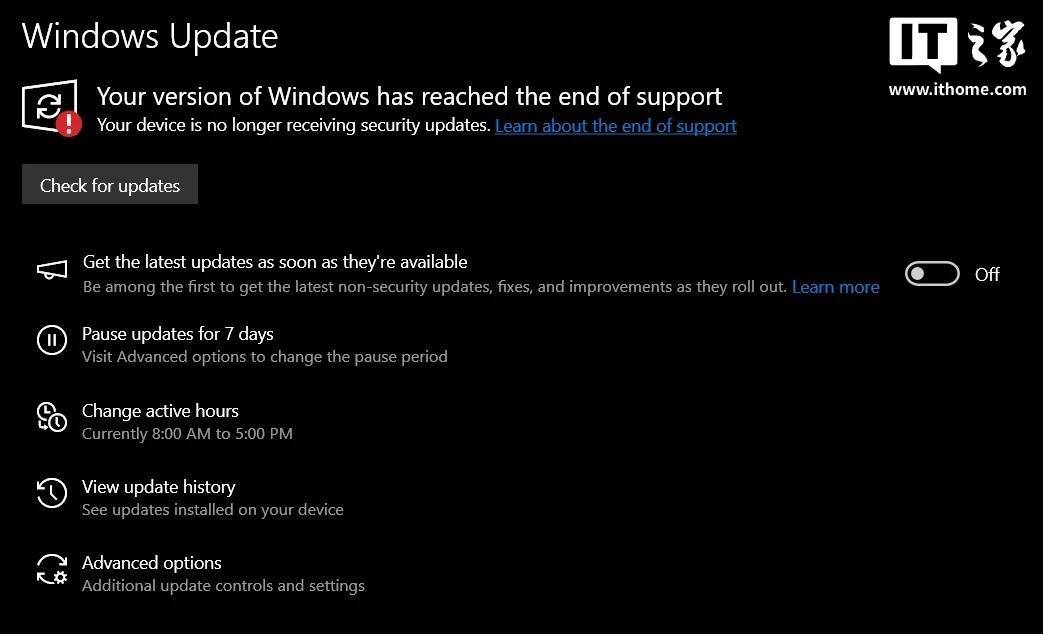
Task: Click the active hours clock icon
Action: (52, 417)
